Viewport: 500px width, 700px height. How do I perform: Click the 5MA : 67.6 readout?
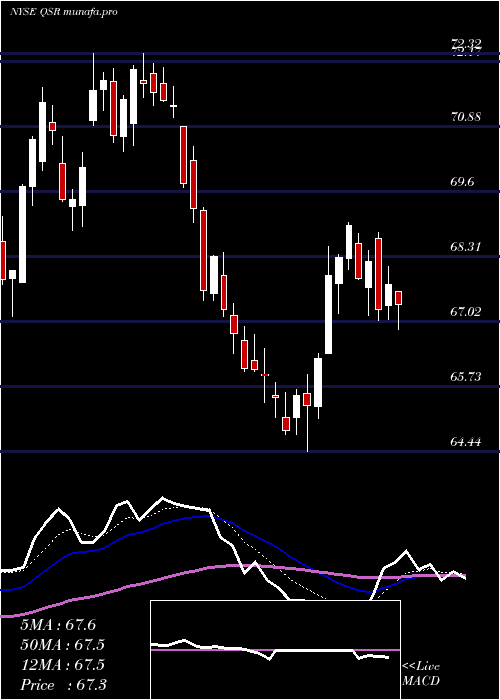point(58,625)
